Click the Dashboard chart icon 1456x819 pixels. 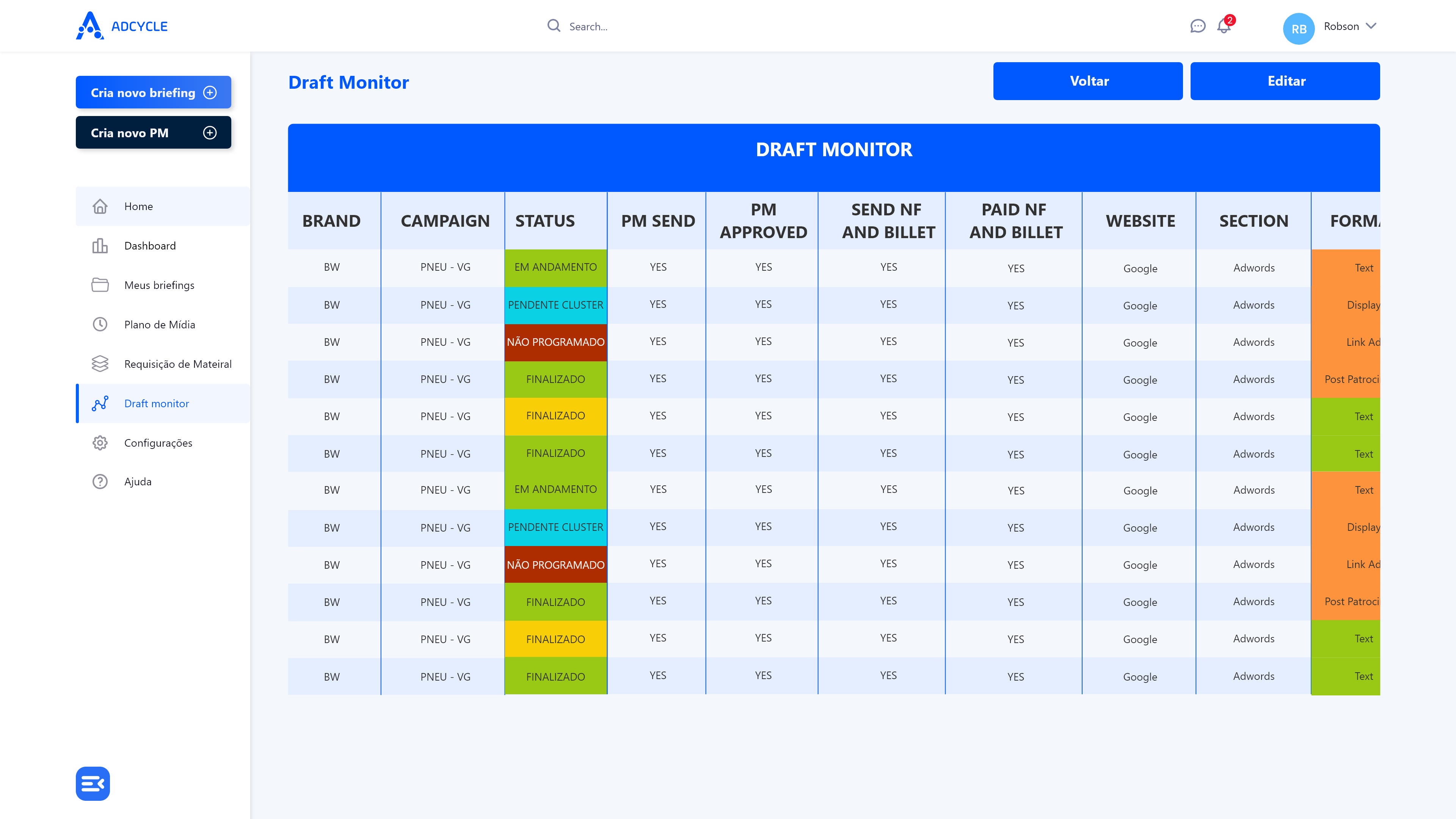point(100,246)
